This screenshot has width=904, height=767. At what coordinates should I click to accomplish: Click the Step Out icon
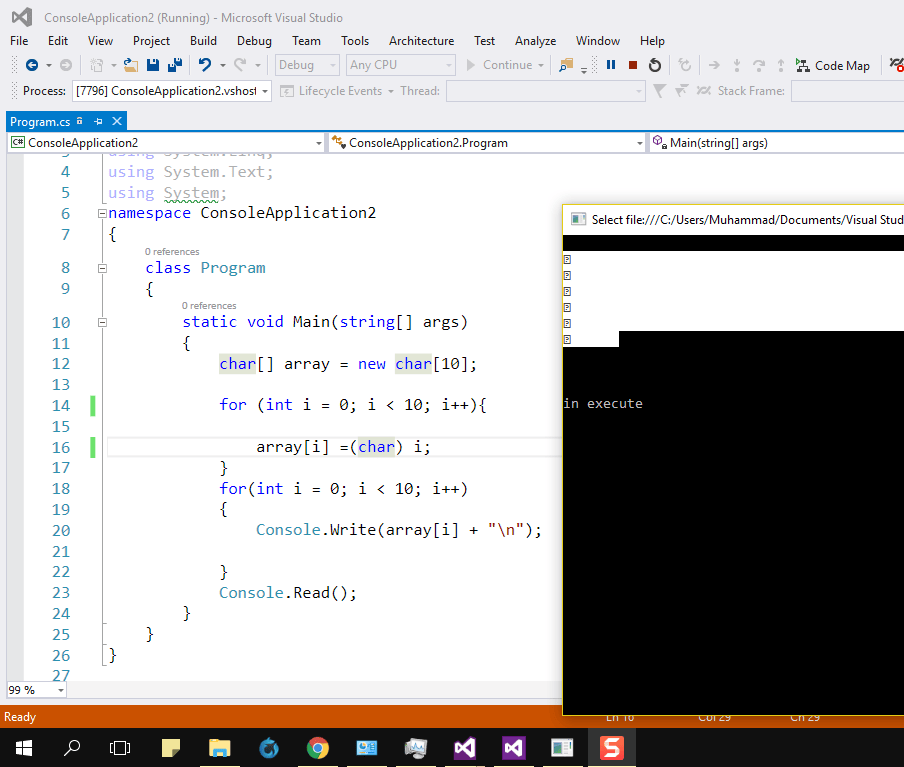pyautogui.click(x=781, y=65)
